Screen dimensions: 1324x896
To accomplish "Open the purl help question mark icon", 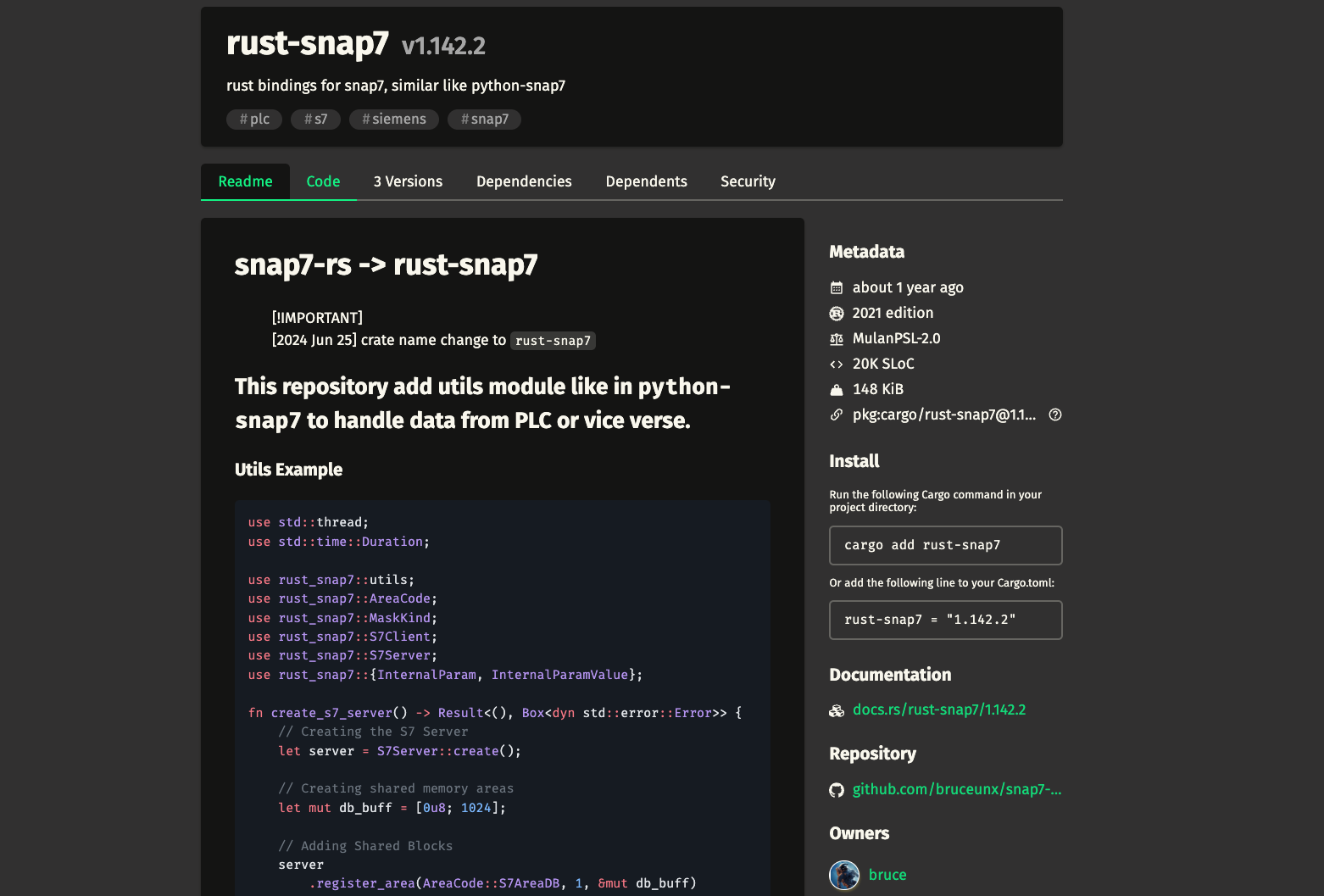I will 1055,415.
